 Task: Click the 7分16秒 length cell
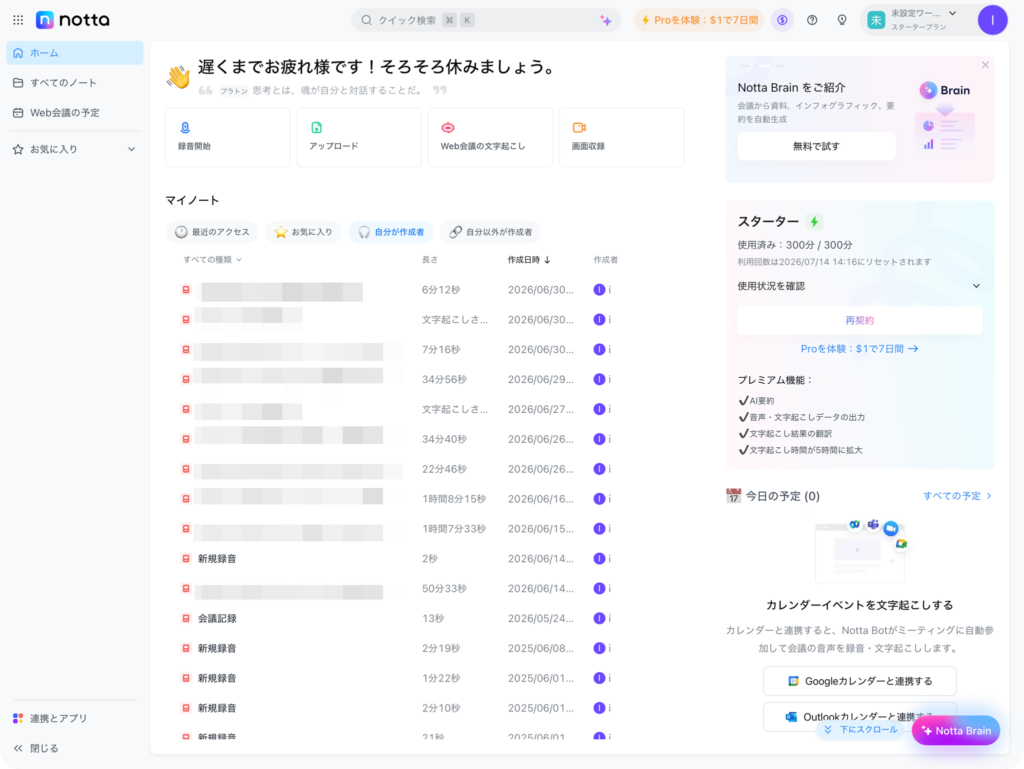tap(441, 350)
